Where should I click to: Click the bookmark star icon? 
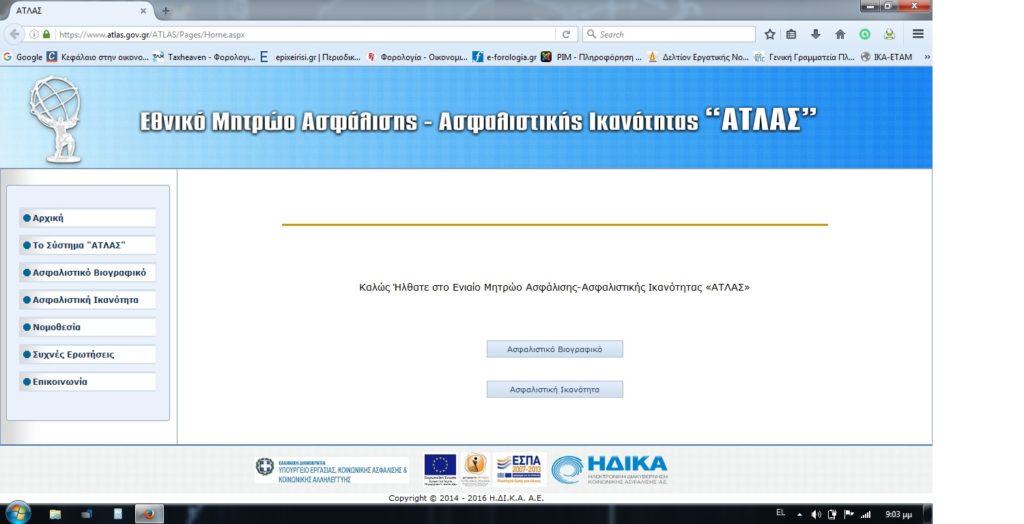(771, 34)
